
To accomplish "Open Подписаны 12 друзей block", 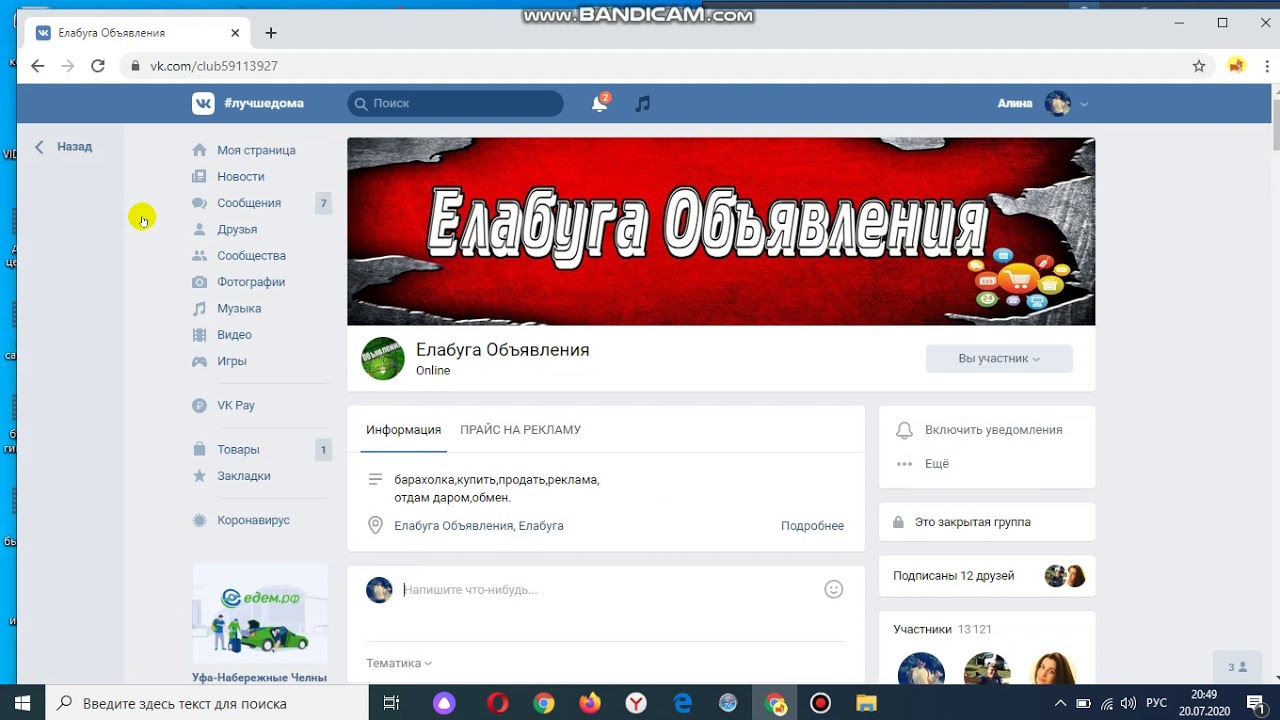I will pos(987,576).
